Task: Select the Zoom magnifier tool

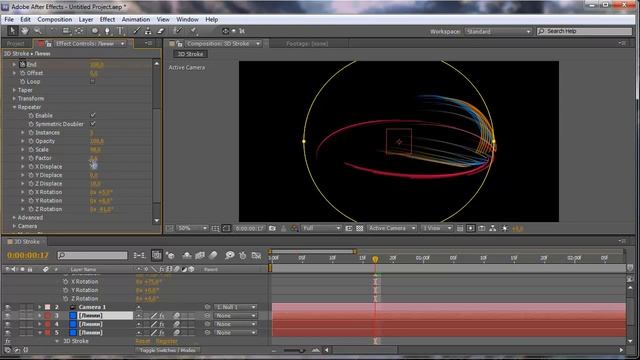Action: pyautogui.click(x=38, y=31)
